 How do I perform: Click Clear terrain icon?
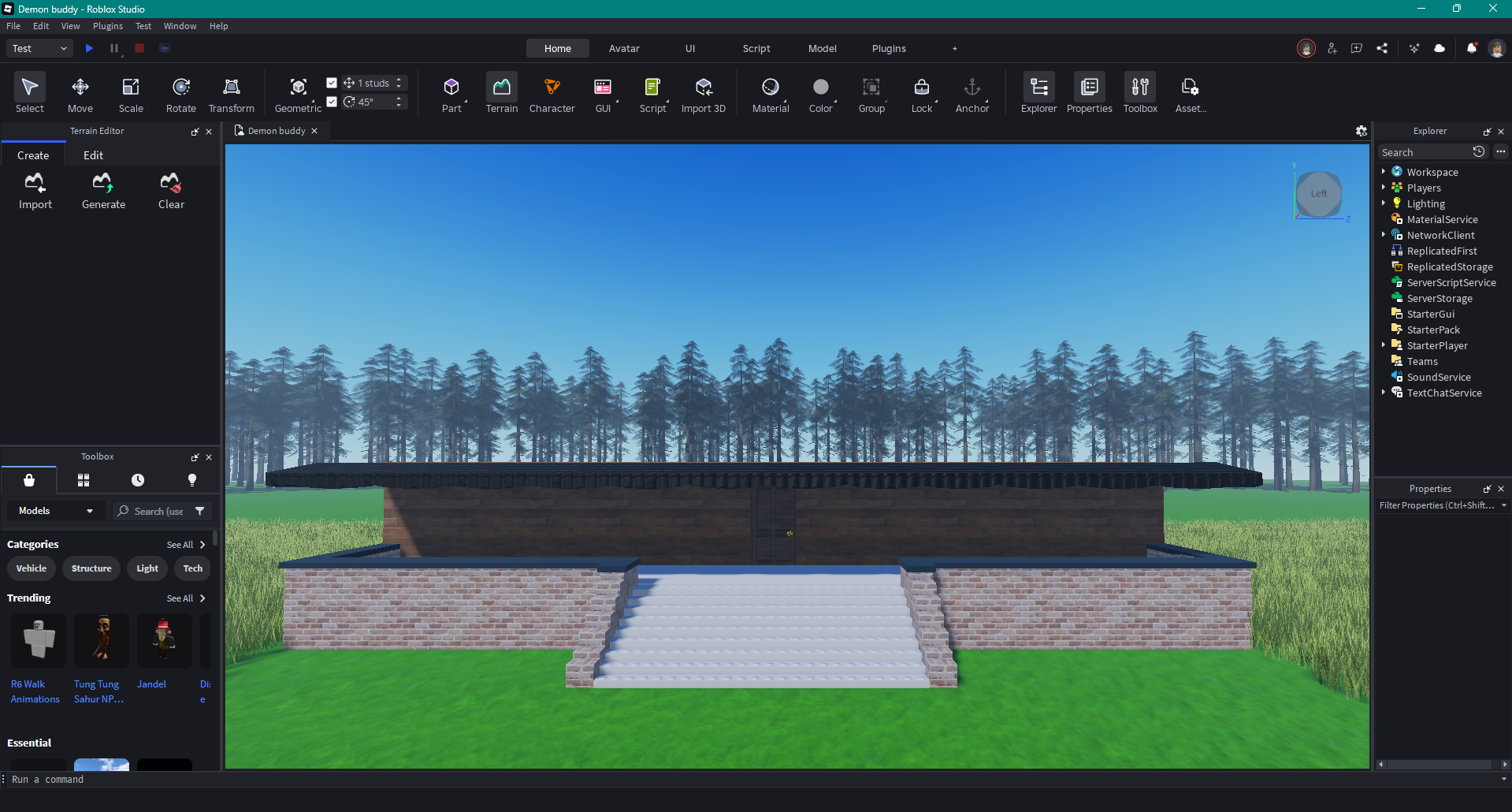point(171,191)
